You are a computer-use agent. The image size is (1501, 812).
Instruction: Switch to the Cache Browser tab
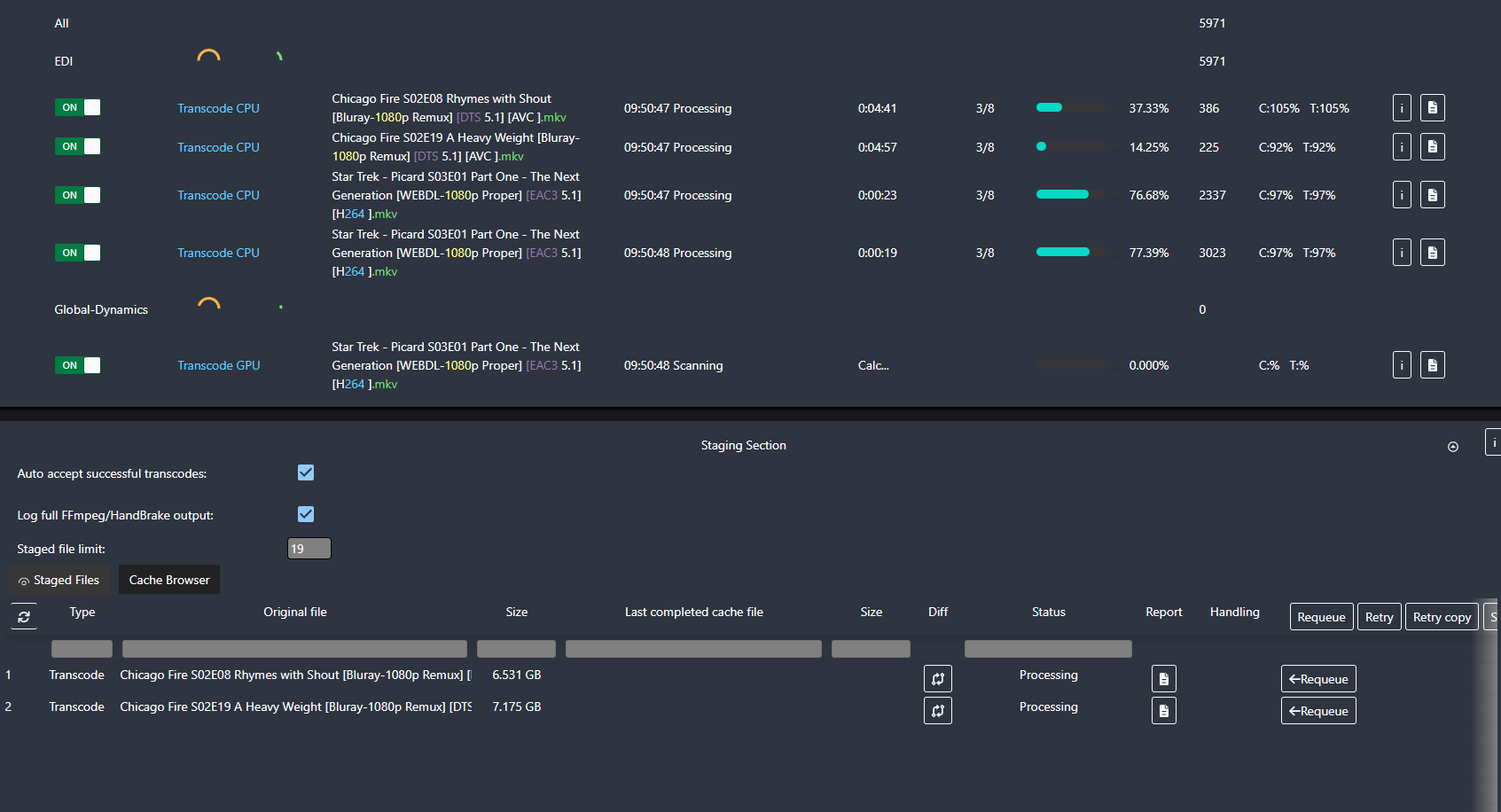coord(168,579)
